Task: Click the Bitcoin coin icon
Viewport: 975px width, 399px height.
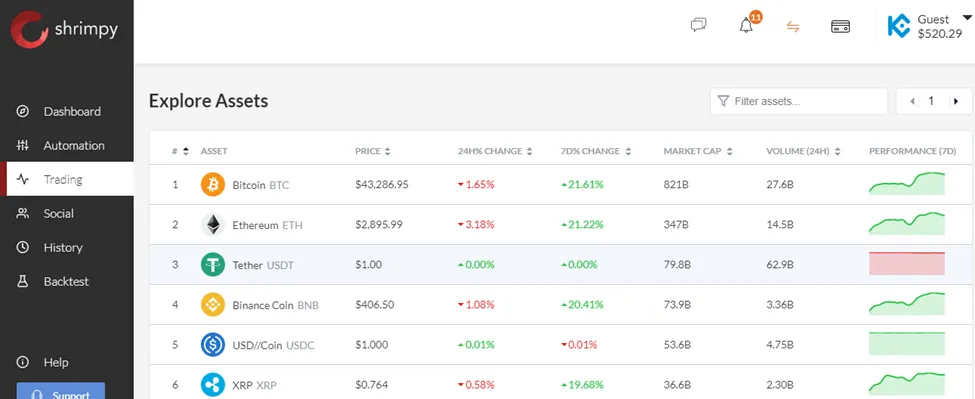Action: [x=212, y=185]
